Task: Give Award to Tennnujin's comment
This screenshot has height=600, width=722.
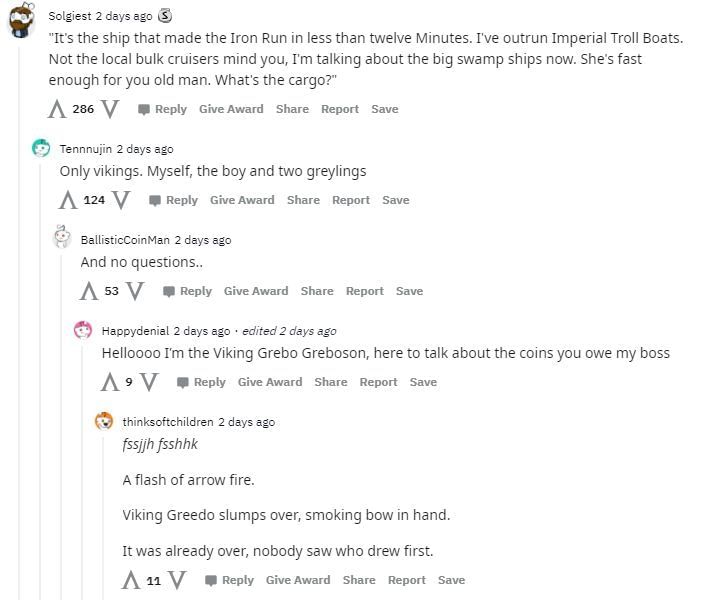Action: 242,200
